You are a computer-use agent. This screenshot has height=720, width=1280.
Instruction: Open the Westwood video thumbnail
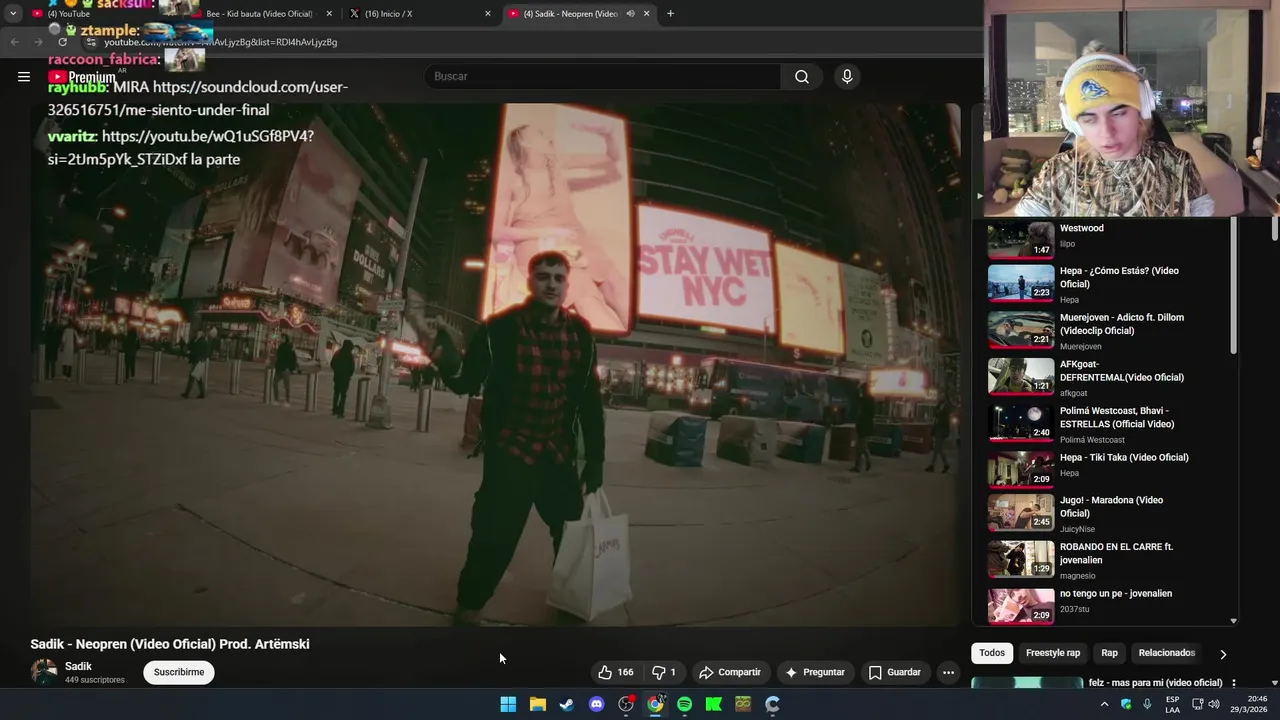click(1021, 240)
